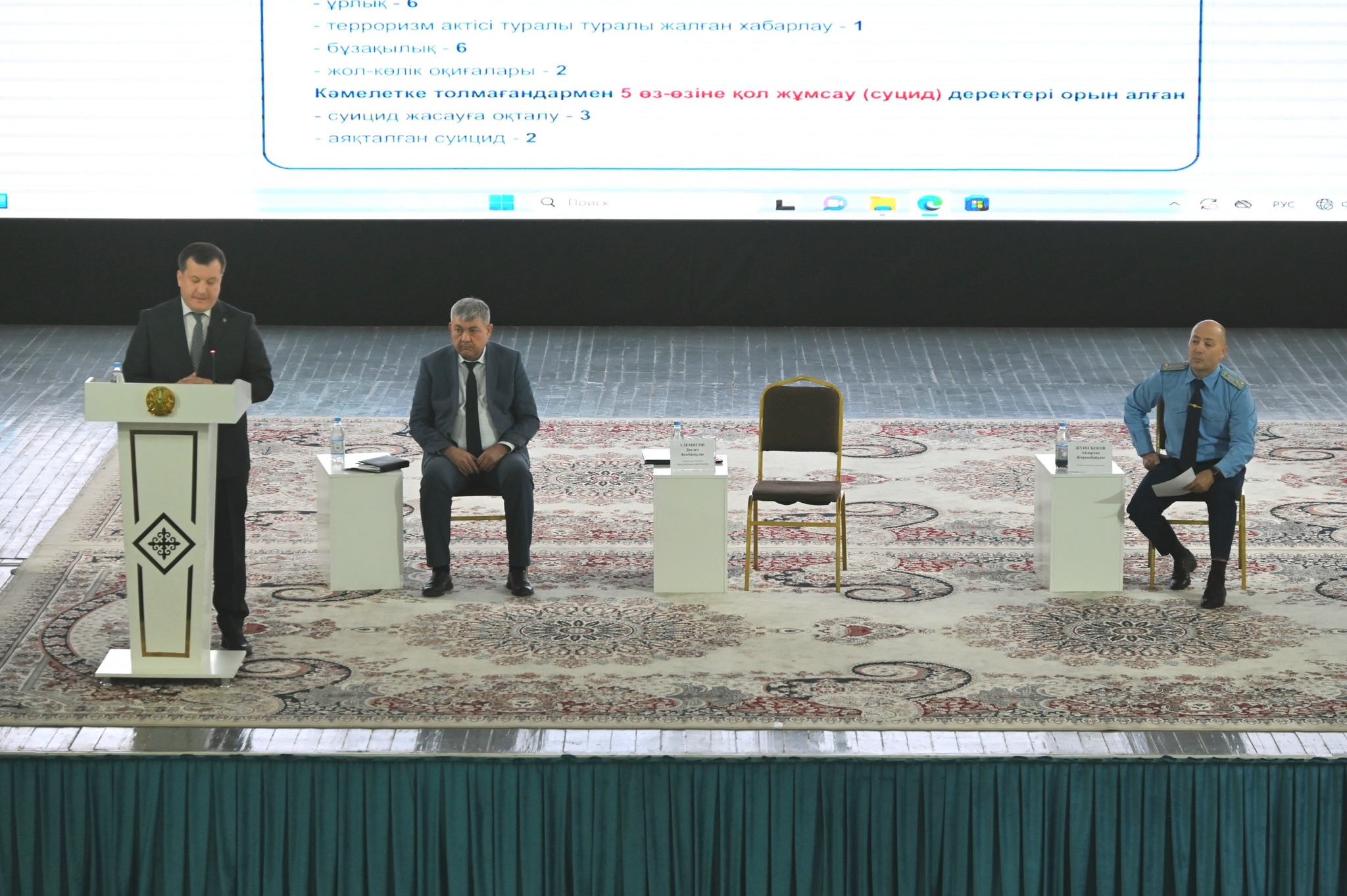Open the РУС input language switcher

[x=1283, y=204]
